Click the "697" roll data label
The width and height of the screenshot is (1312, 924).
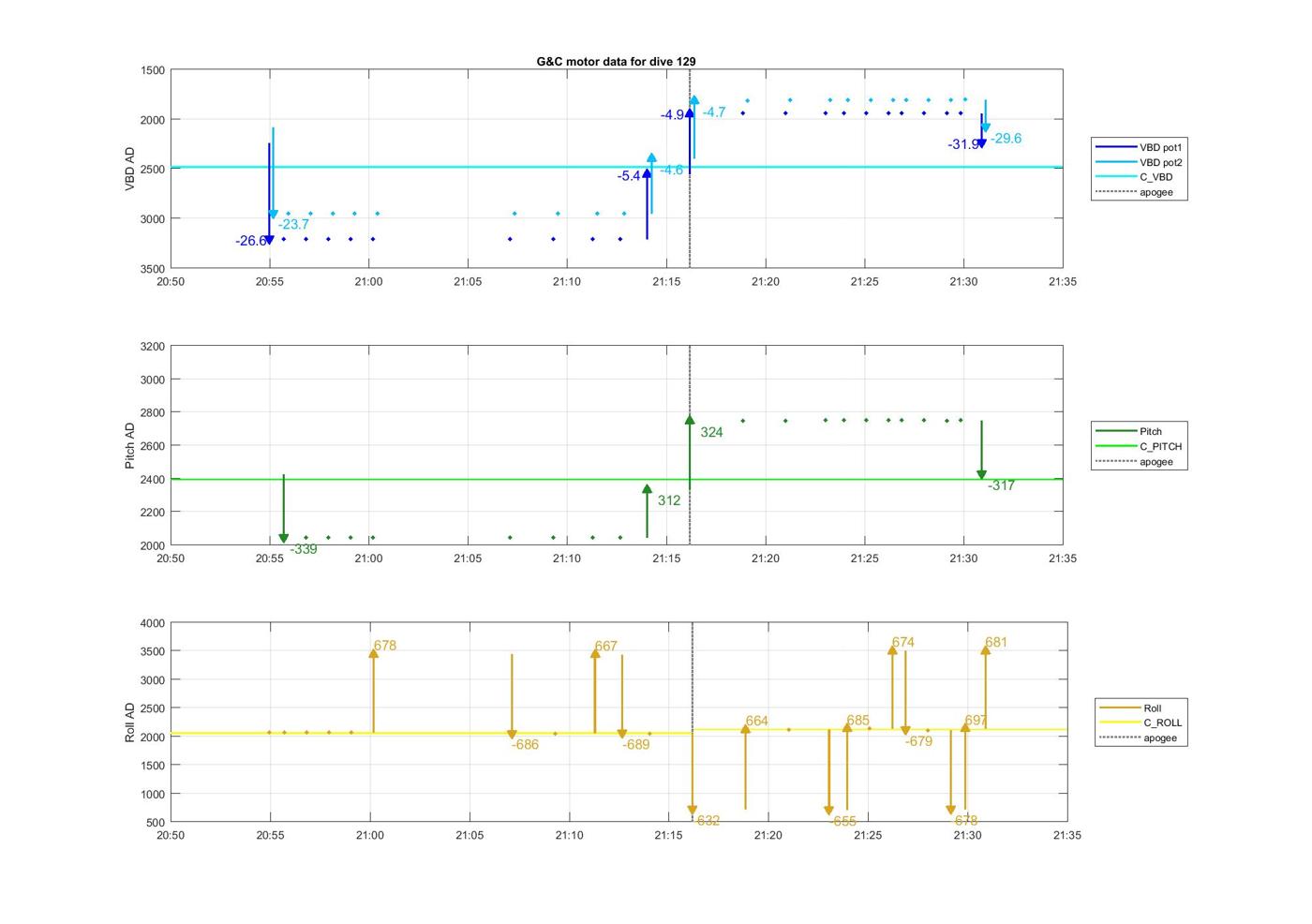[x=976, y=720]
